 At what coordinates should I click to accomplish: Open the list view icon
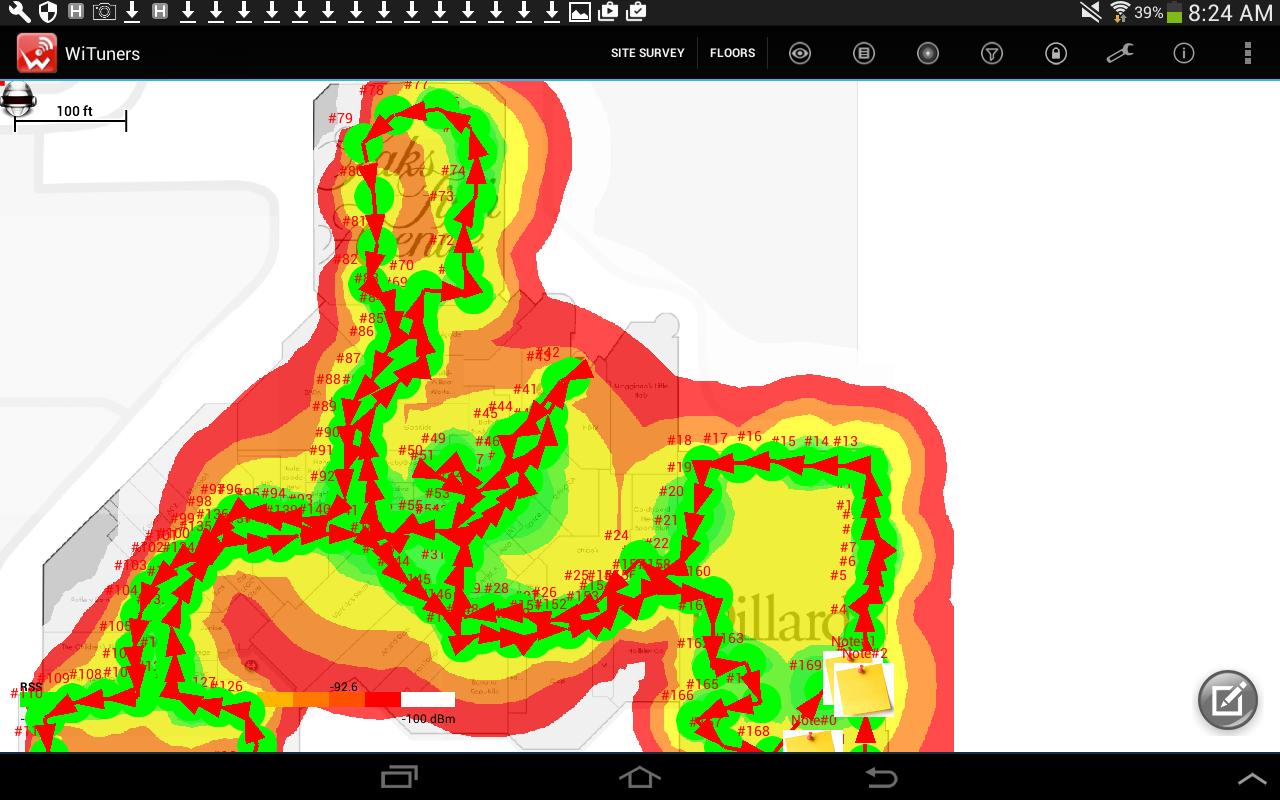point(864,54)
